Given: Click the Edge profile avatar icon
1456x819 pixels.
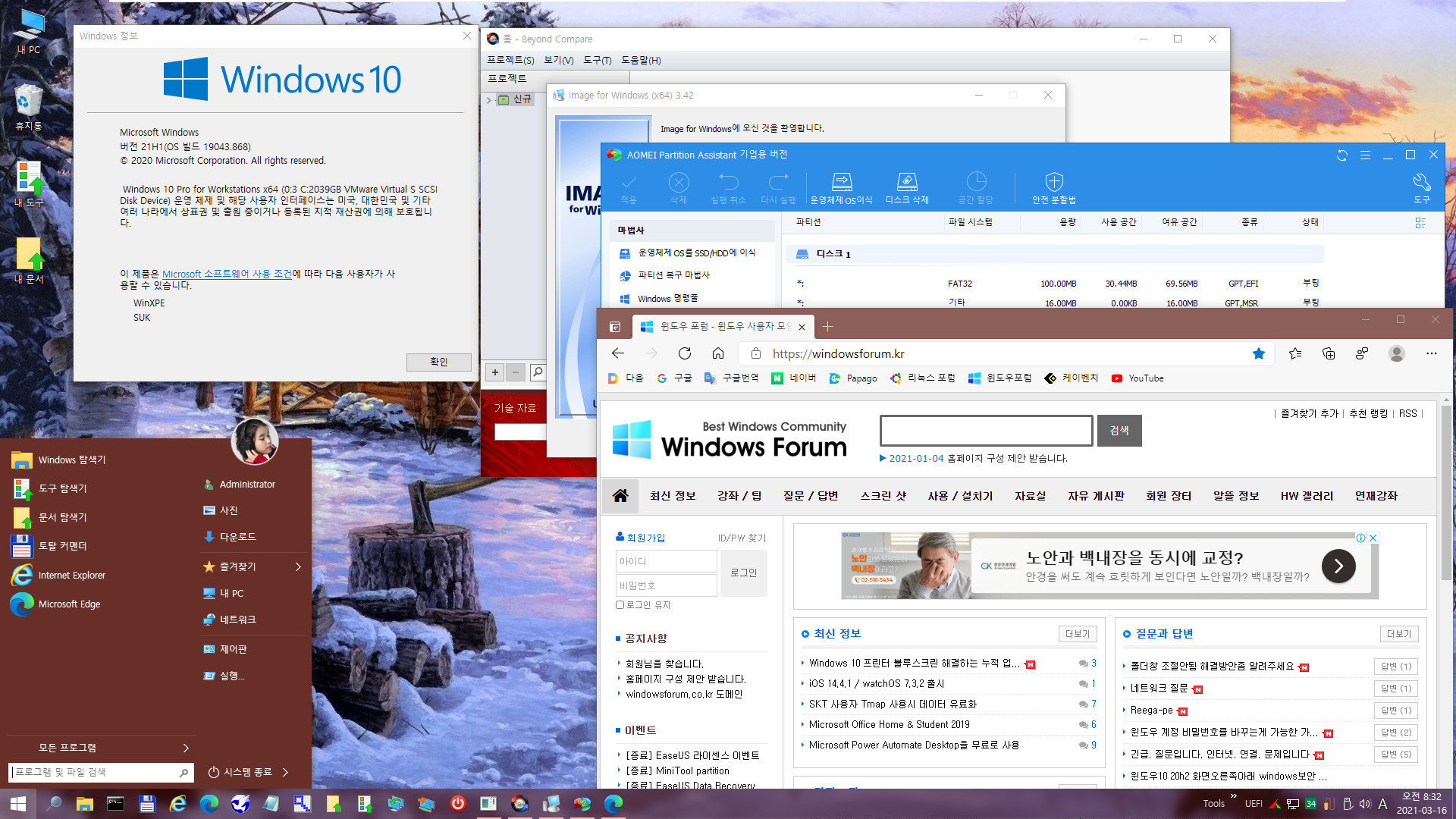Looking at the screenshot, I should pyautogui.click(x=1396, y=353).
